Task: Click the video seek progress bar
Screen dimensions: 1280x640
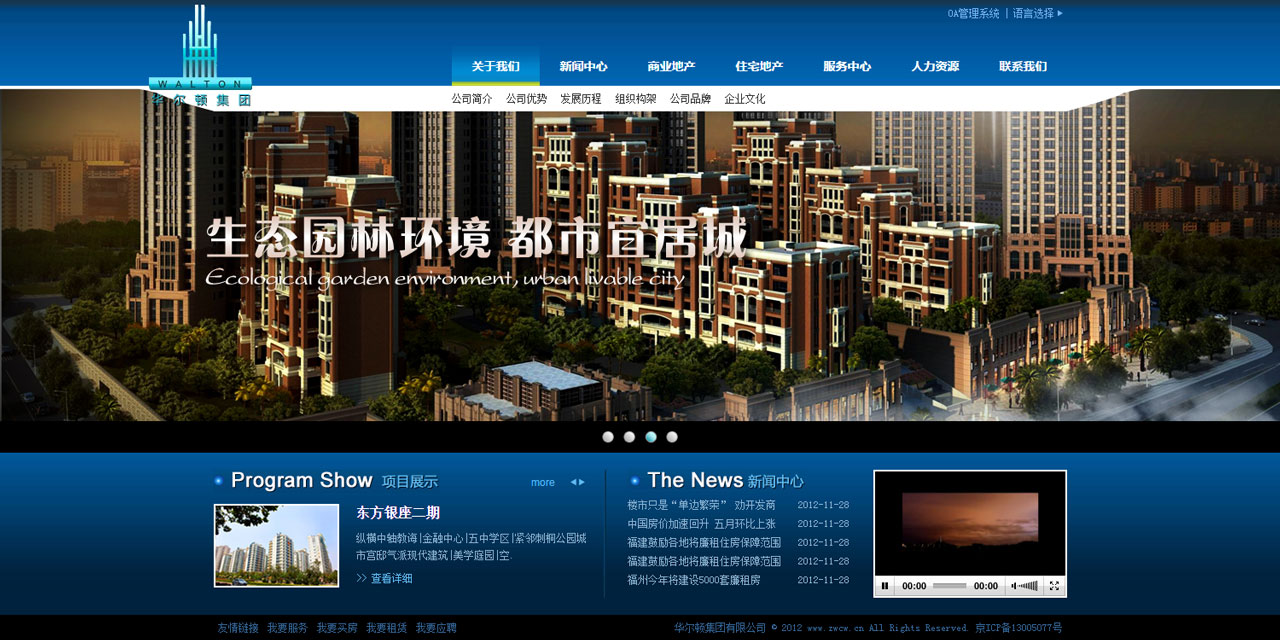Action: tap(949, 586)
